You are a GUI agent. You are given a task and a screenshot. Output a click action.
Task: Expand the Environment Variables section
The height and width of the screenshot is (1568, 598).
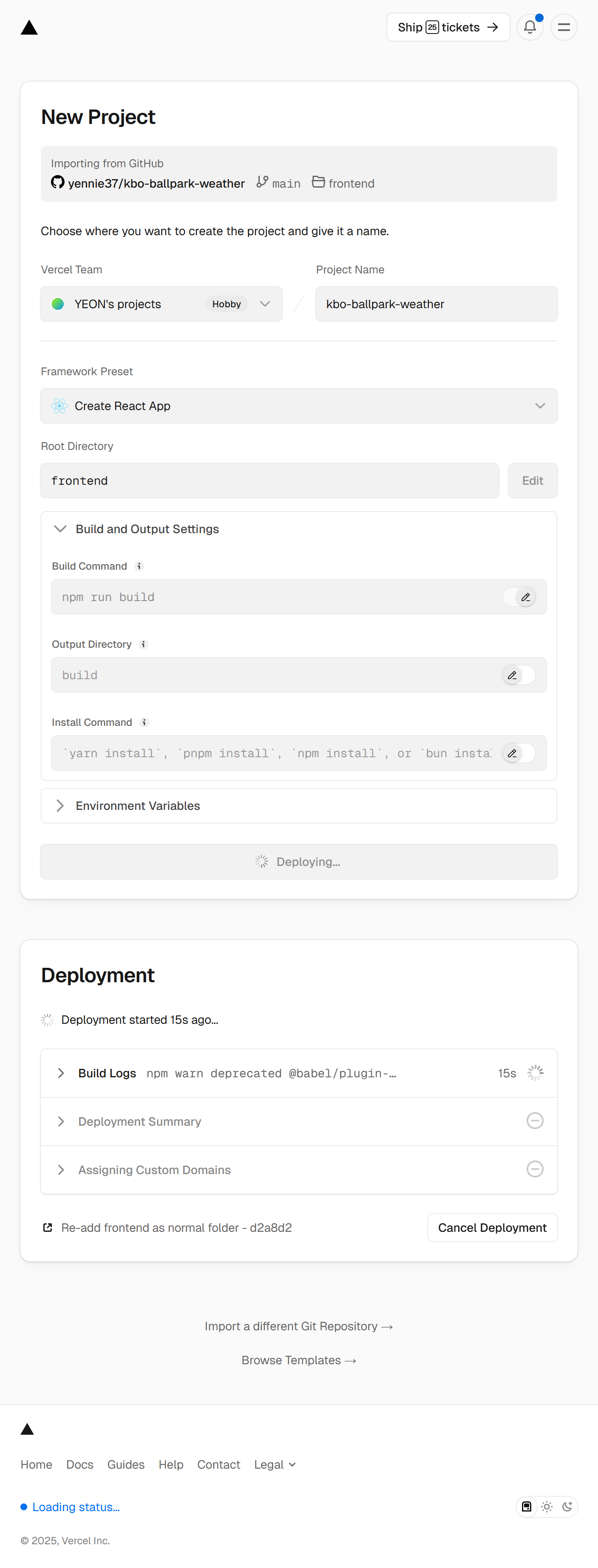(299, 805)
